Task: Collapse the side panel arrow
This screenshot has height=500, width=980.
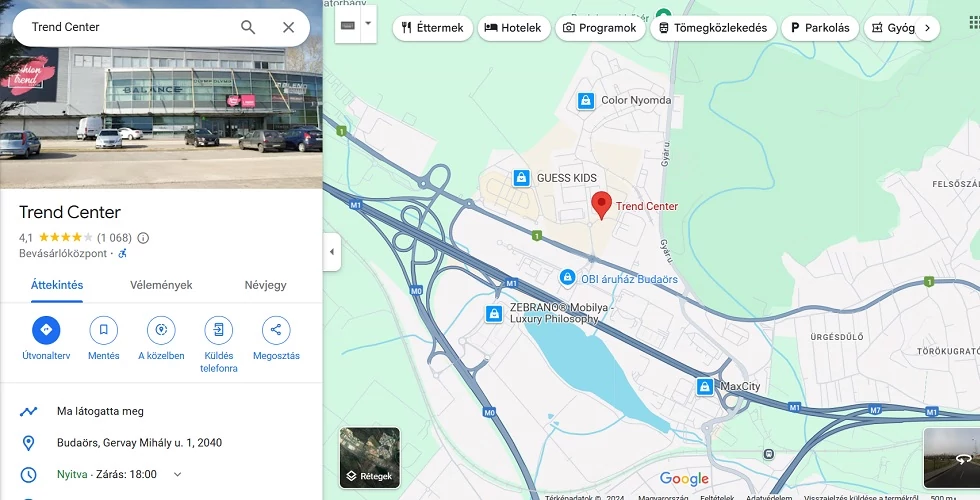Action: 332,252
